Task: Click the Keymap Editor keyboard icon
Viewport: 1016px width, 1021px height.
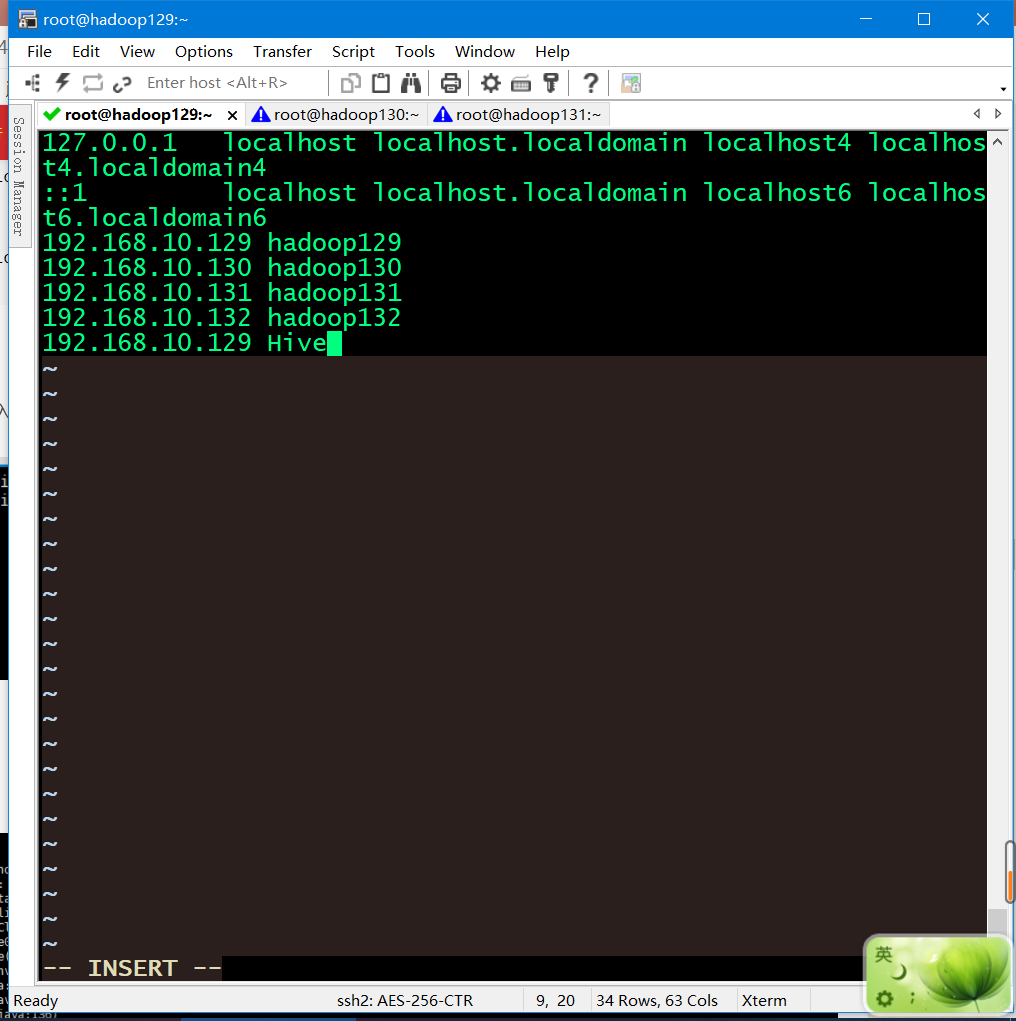Action: point(521,83)
